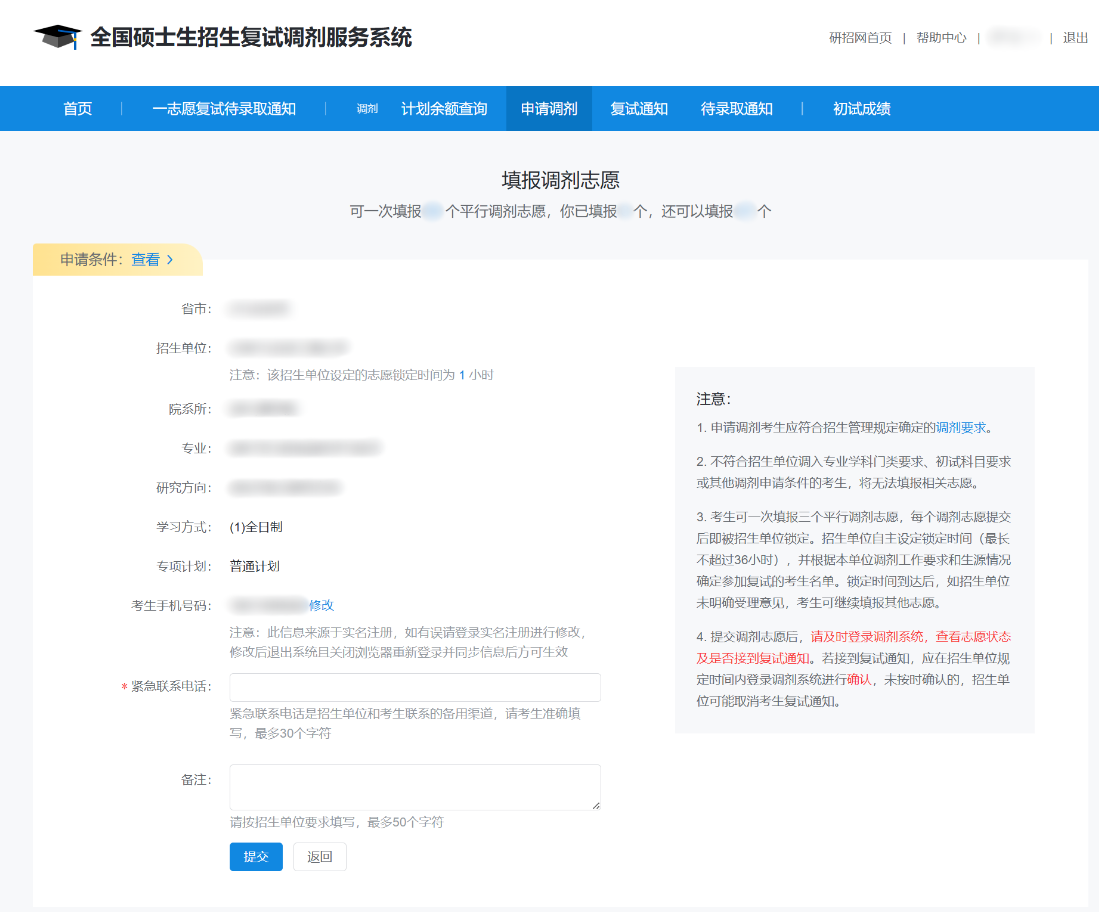Click the 备注 remarks text box
Screen dimensions: 1099x912
414,787
